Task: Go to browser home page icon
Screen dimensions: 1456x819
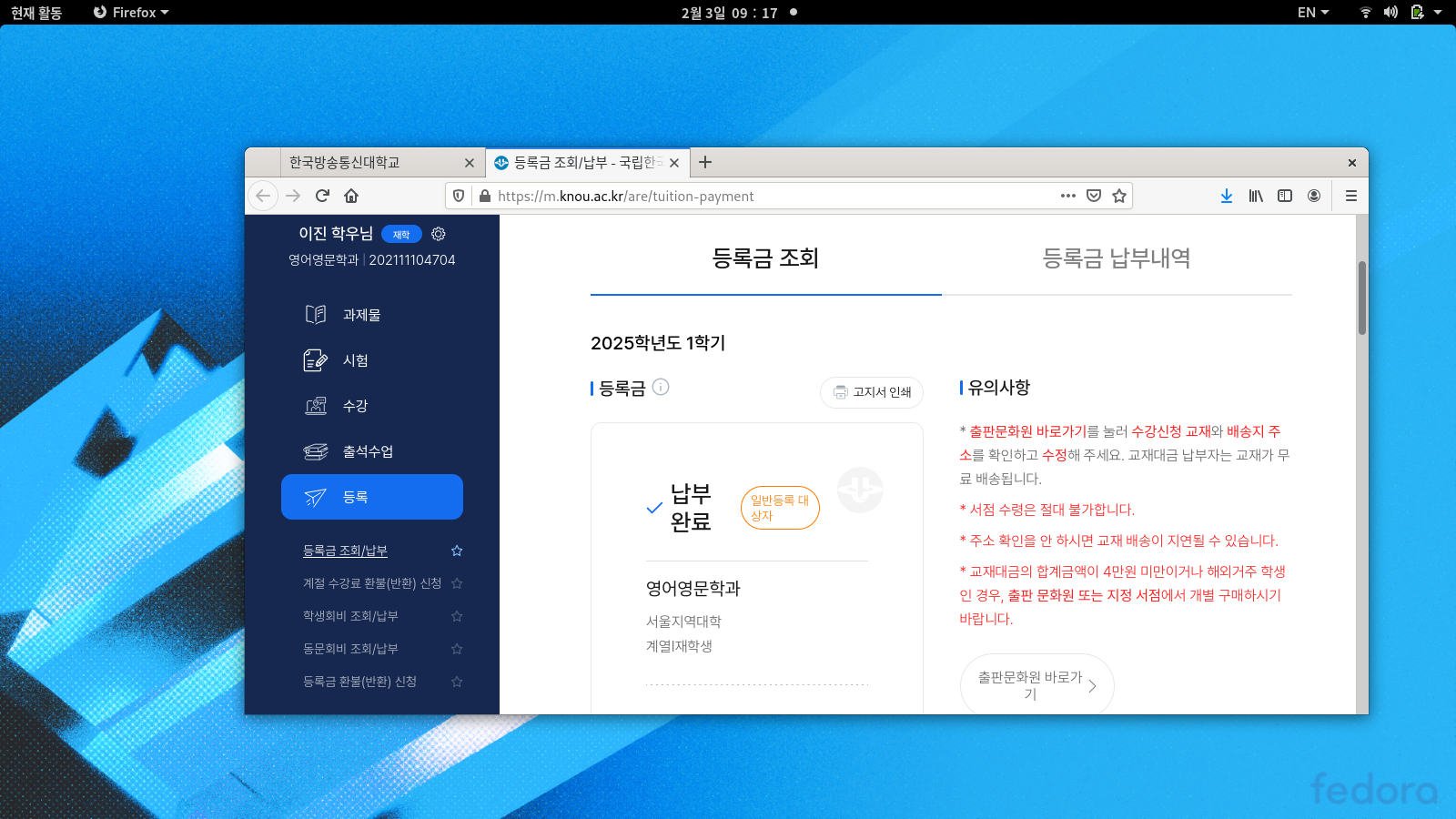Action: point(351,196)
